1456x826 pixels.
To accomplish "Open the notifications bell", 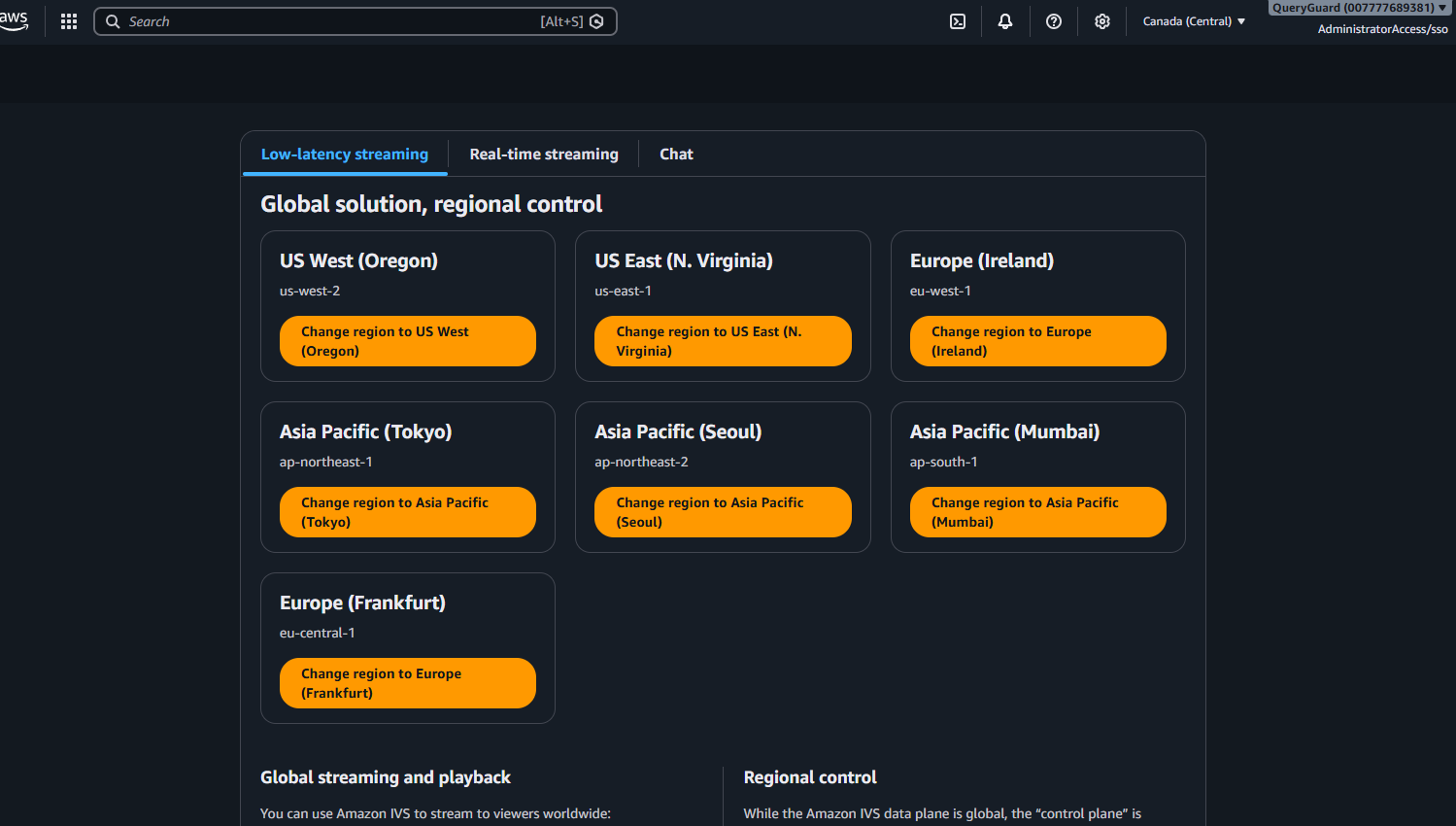I will tap(1005, 21).
